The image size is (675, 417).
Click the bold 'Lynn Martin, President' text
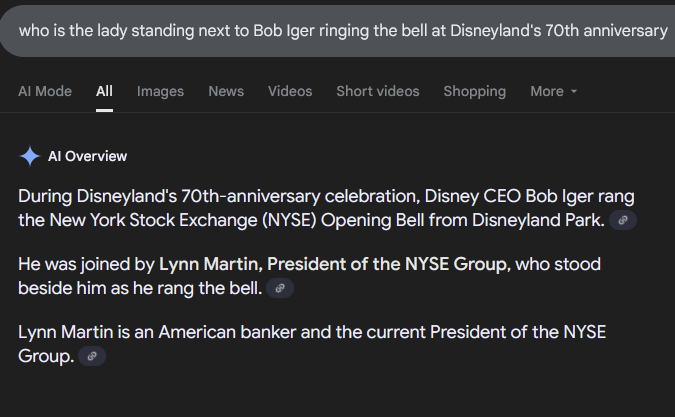click(252, 264)
